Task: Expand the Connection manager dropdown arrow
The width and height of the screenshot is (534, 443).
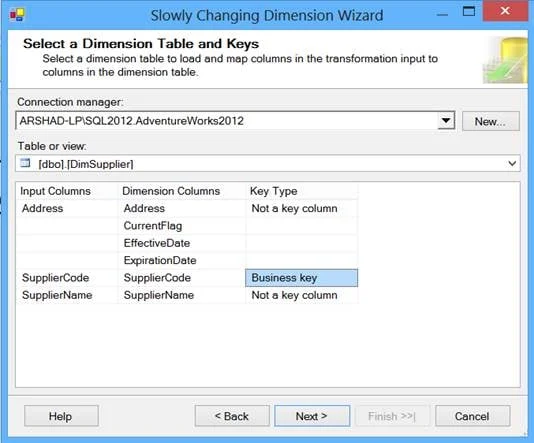Action: tap(446, 121)
